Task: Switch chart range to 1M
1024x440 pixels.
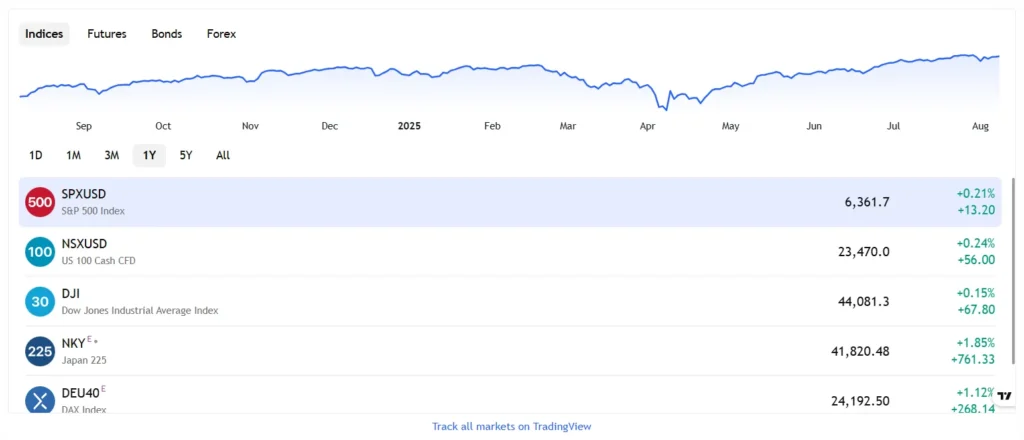Action: click(73, 155)
